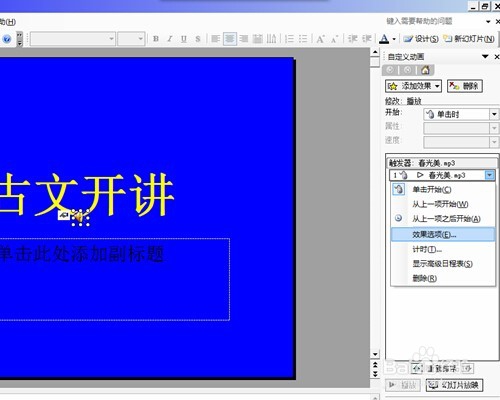
Task: Select 显示高级日程表(S)
Action: [x=443, y=264]
